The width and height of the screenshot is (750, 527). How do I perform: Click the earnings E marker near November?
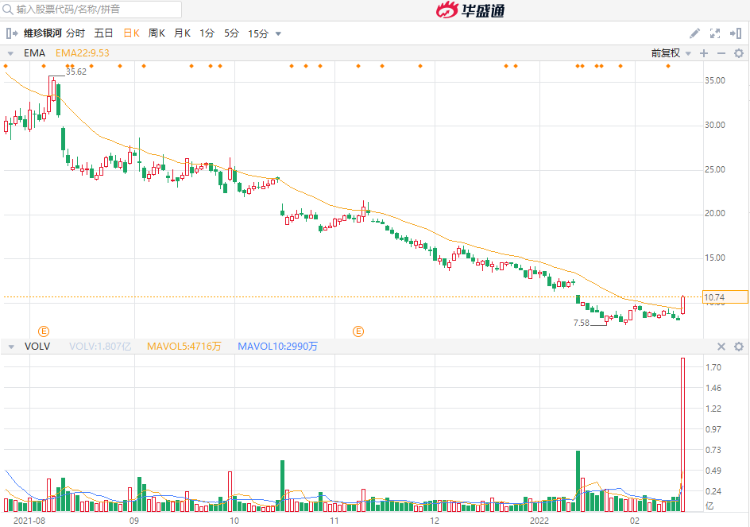click(x=358, y=331)
